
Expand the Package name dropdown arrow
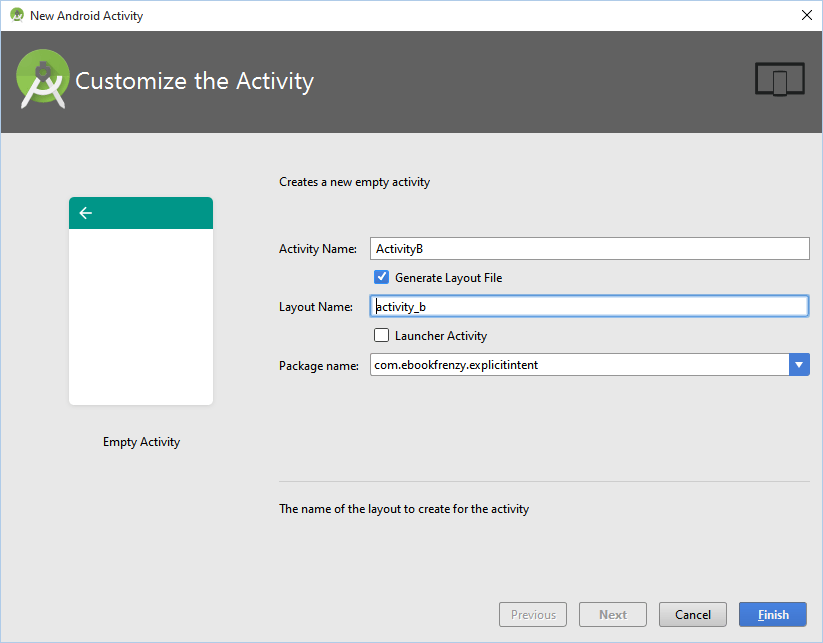coord(799,365)
